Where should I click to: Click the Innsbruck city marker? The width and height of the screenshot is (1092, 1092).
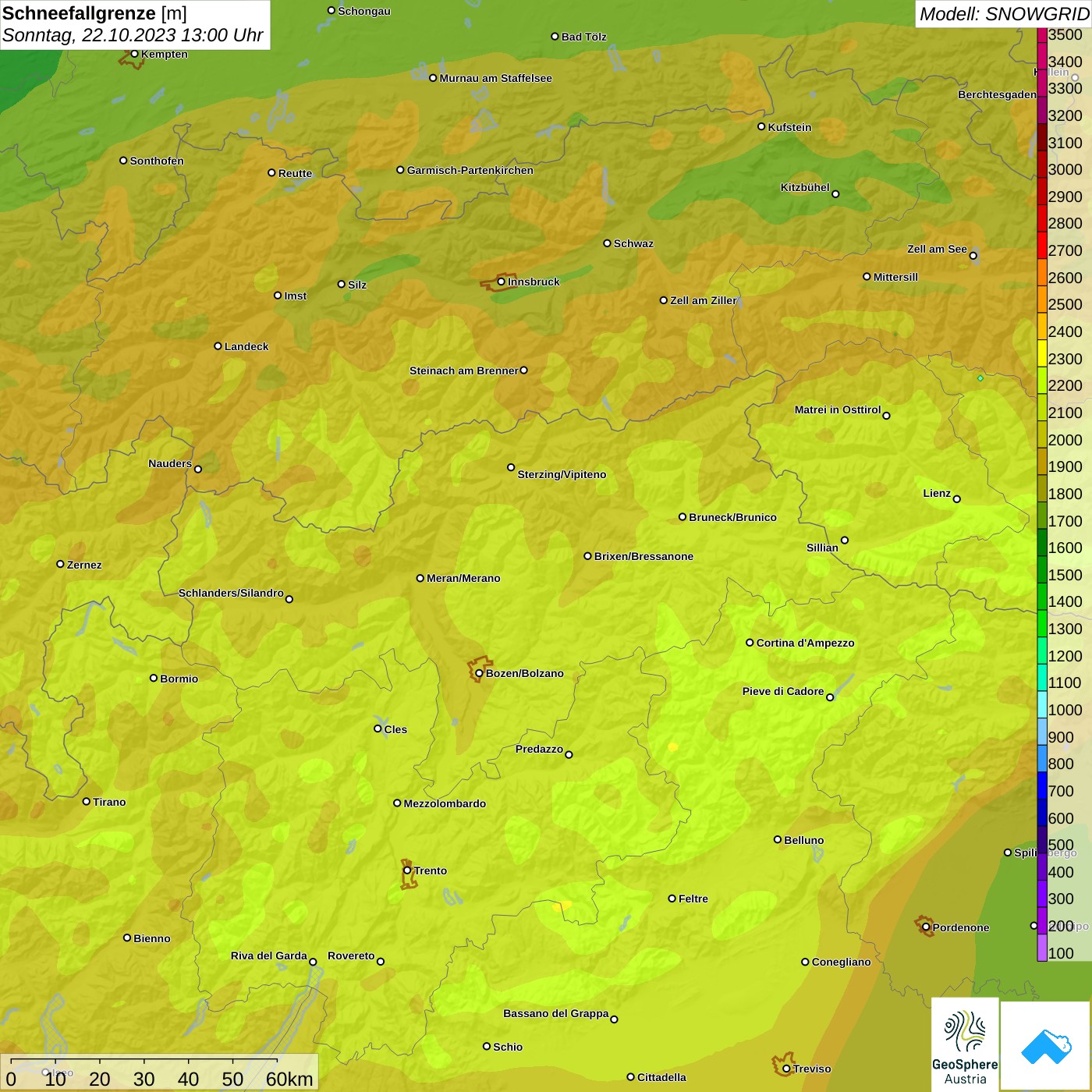pos(502,282)
